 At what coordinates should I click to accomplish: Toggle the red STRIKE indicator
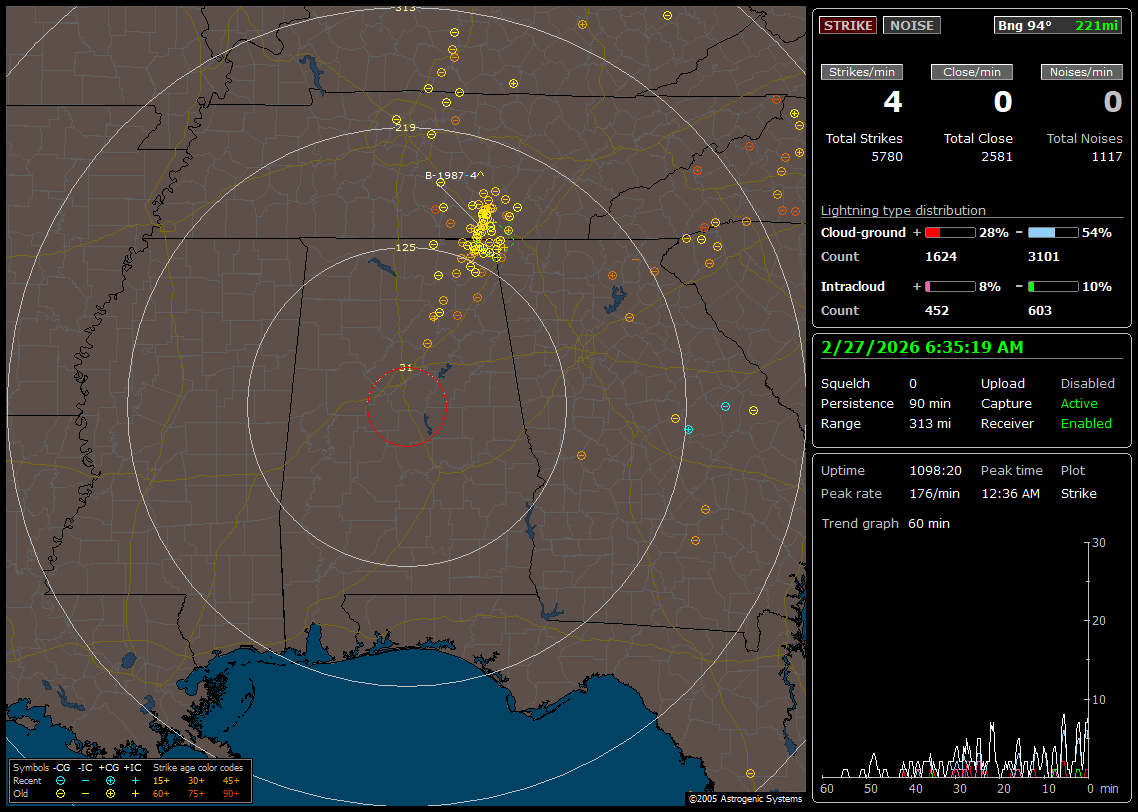tap(848, 26)
